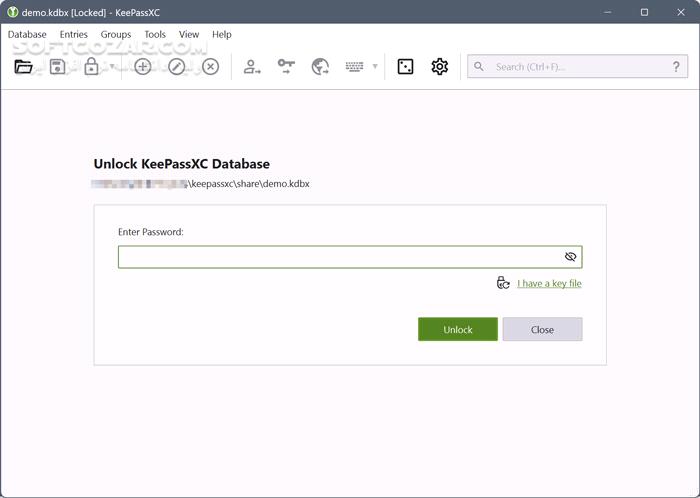Open Settings gear icon

440,67
